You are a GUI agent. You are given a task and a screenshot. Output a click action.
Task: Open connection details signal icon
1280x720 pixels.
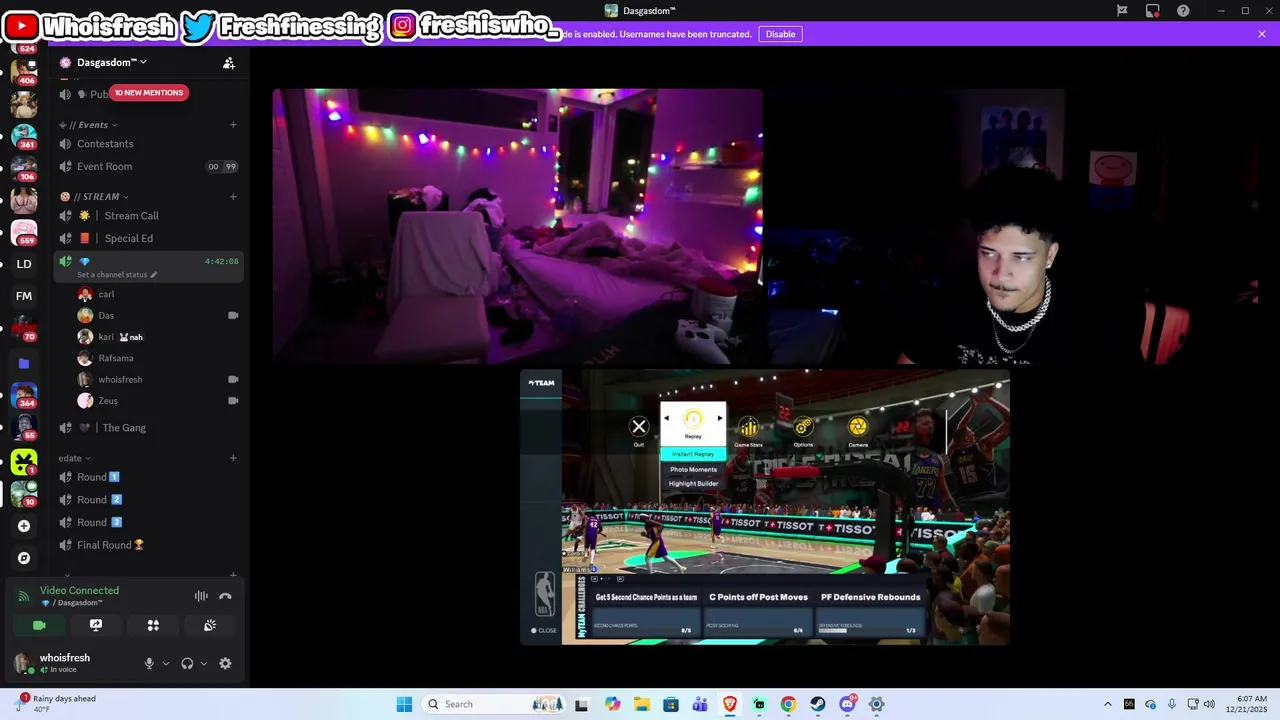(x=23, y=596)
